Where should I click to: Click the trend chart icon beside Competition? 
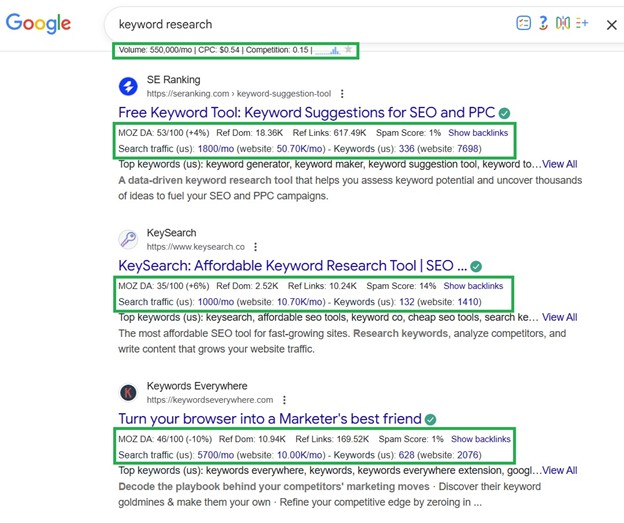pos(327,49)
